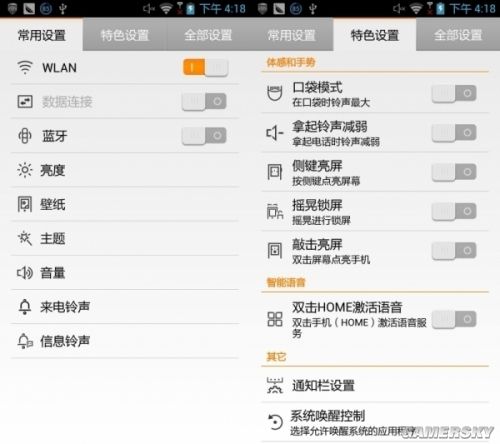Click the 口袋模式 title text
The height and width of the screenshot is (444, 500).
click(x=317, y=87)
